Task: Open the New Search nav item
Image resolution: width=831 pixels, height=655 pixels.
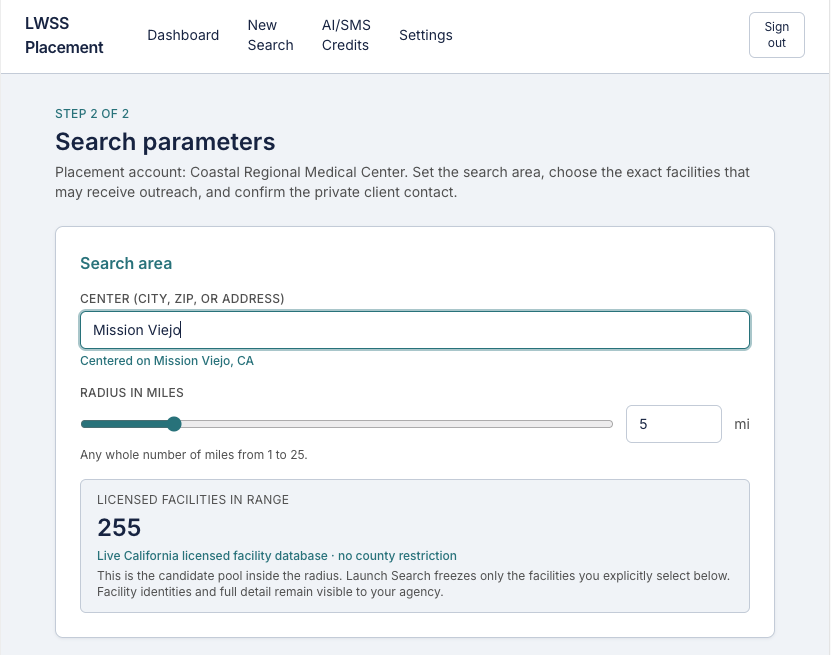Action: coord(270,35)
